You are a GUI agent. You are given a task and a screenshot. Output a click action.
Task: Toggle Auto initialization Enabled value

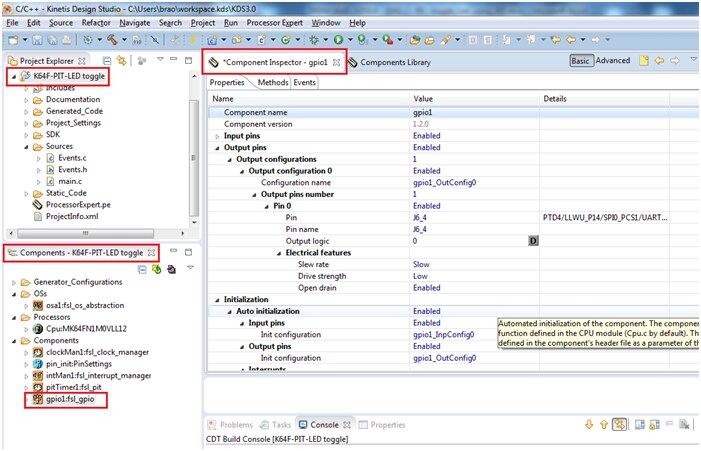pyautogui.click(x=427, y=311)
